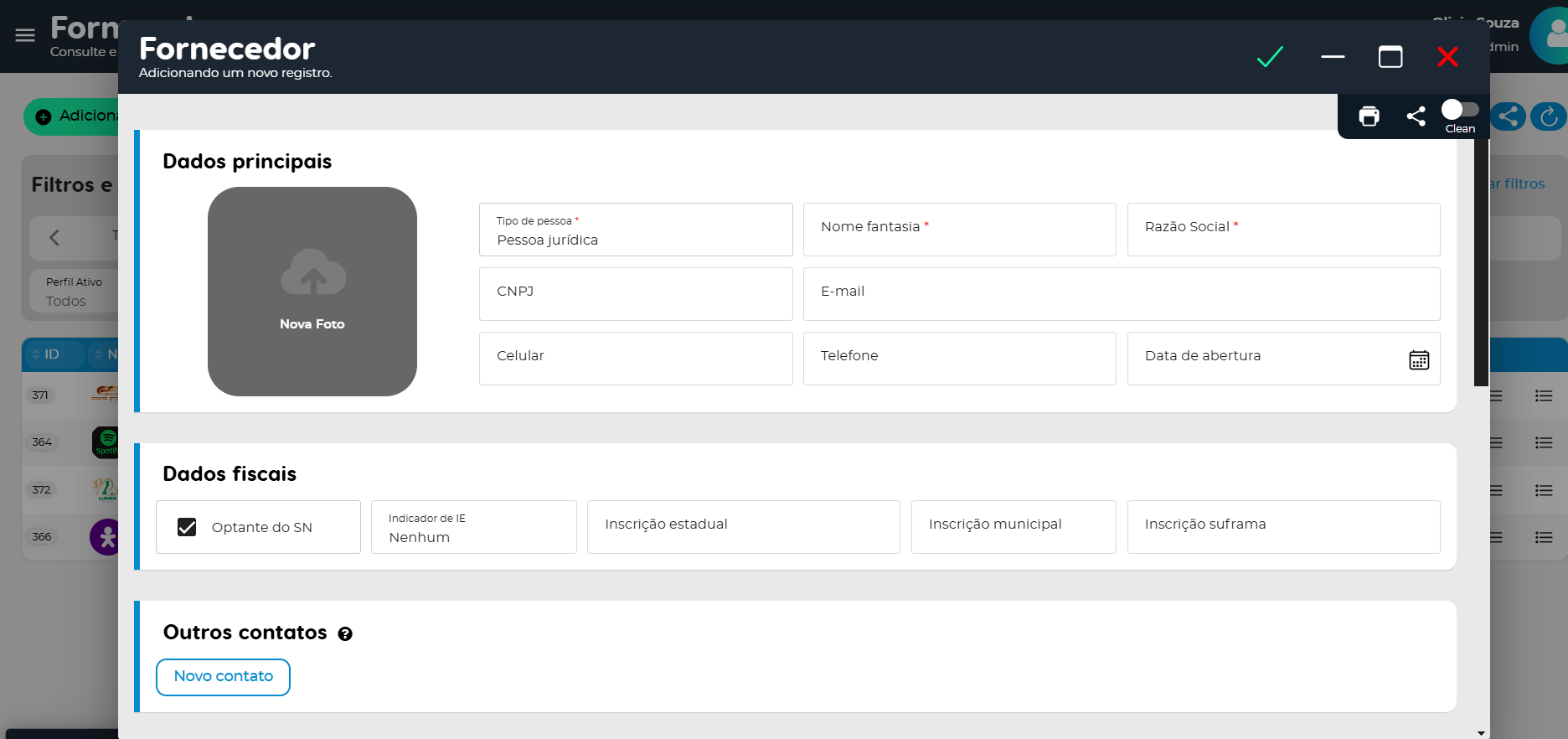Confirm the form with the green checkmark
The image size is (1568, 739).
pos(1270,57)
